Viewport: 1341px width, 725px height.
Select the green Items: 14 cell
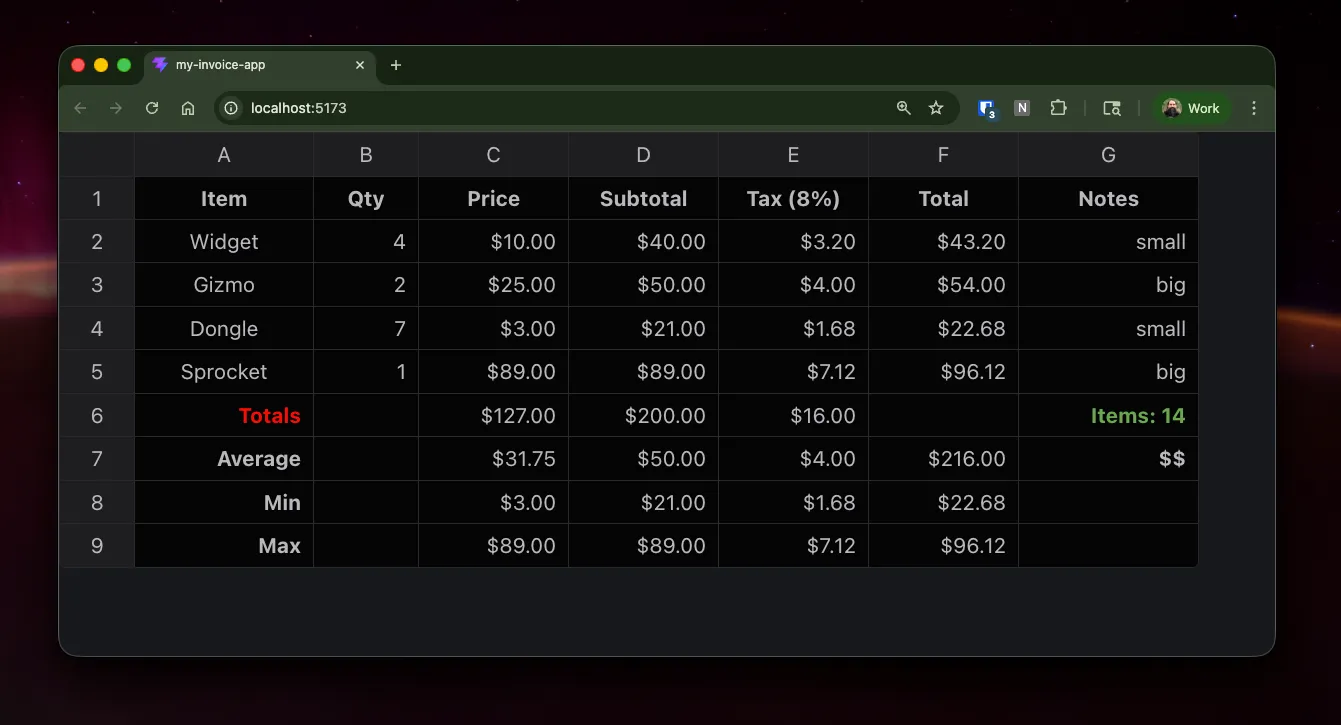[x=1108, y=416]
